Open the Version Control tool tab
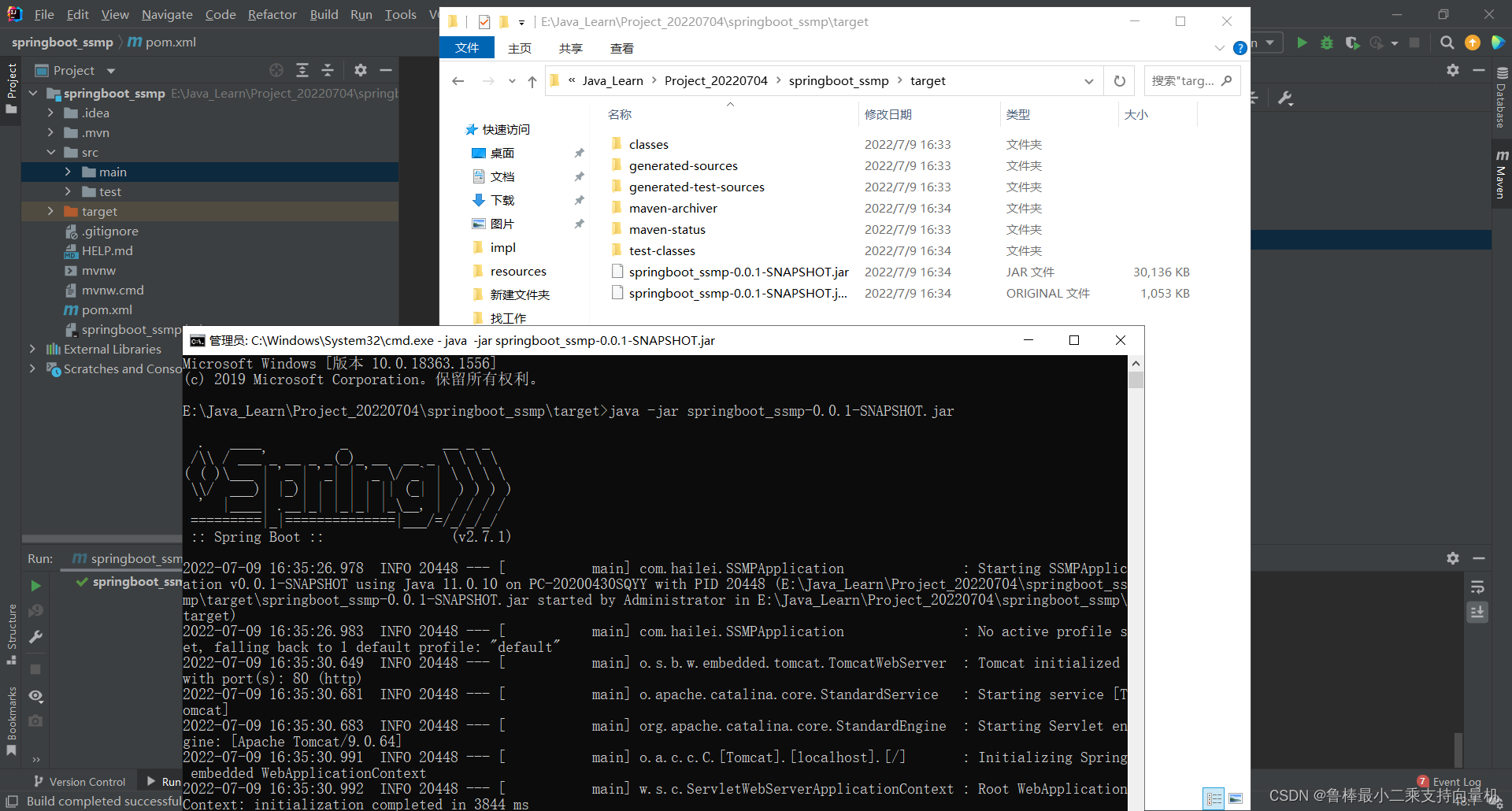 pyautogui.click(x=79, y=782)
